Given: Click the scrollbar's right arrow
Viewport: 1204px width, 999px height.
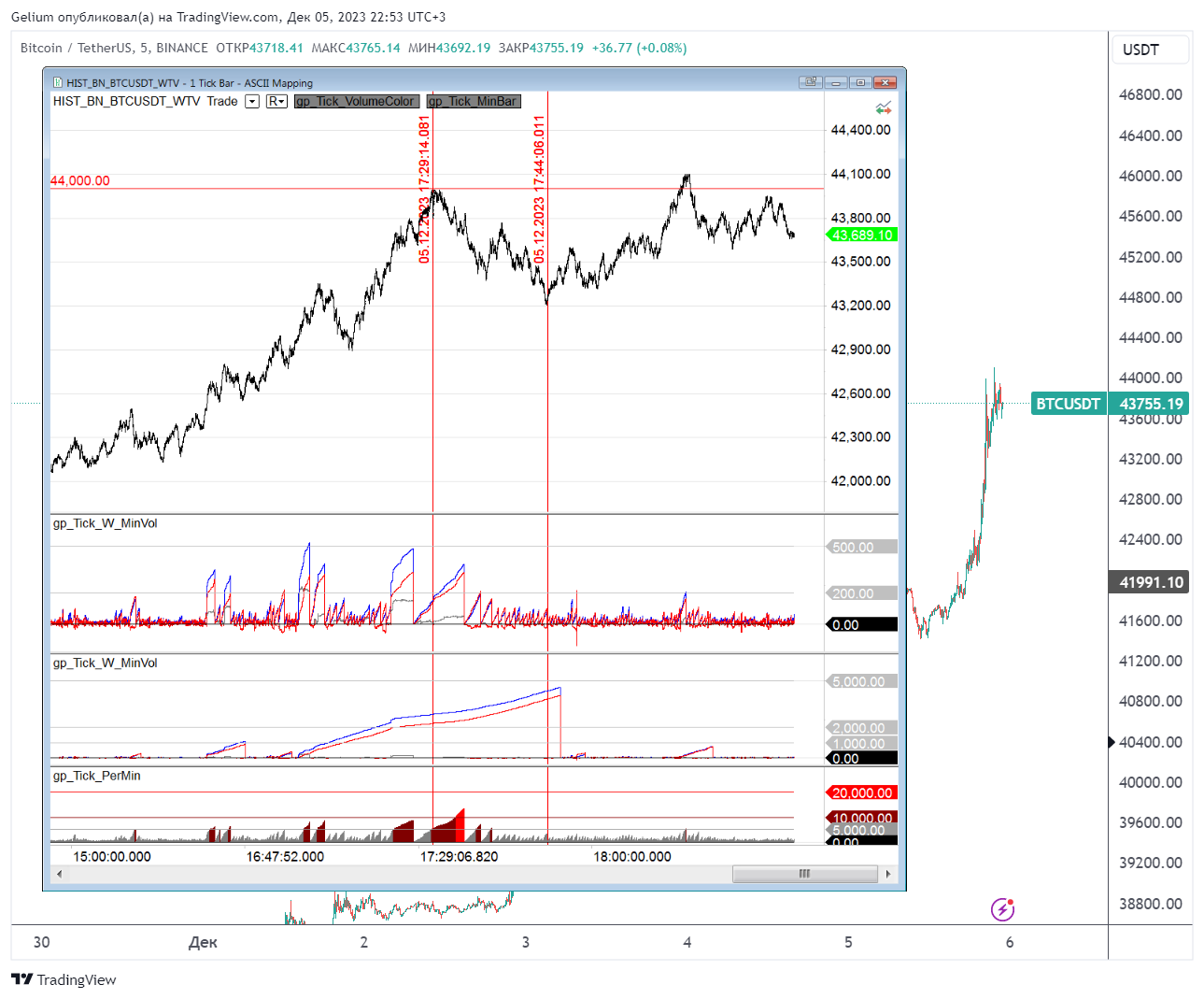Looking at the screenshot, I should point(887,874).
